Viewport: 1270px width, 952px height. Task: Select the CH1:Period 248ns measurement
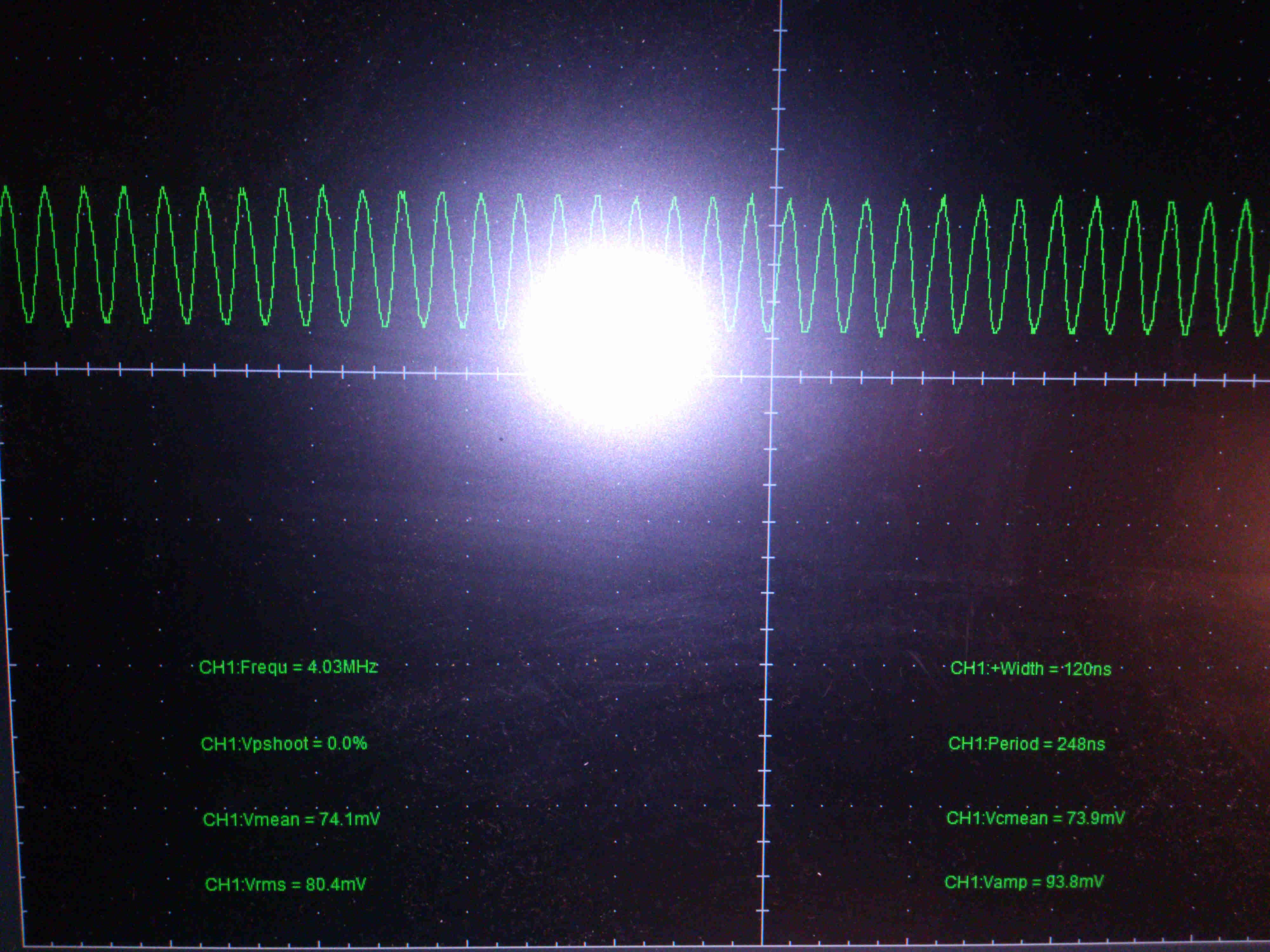pos(1026,744)
